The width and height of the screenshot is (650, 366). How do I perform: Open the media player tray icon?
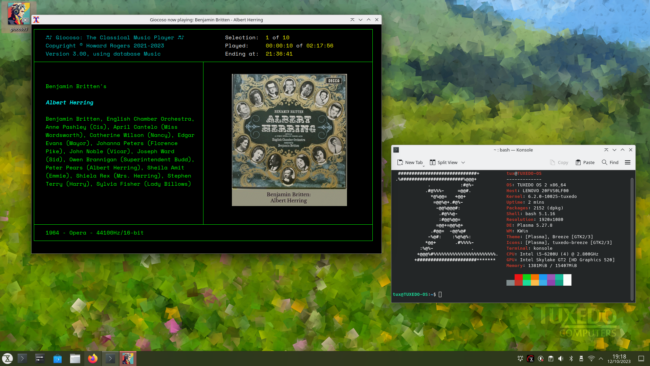541,359
